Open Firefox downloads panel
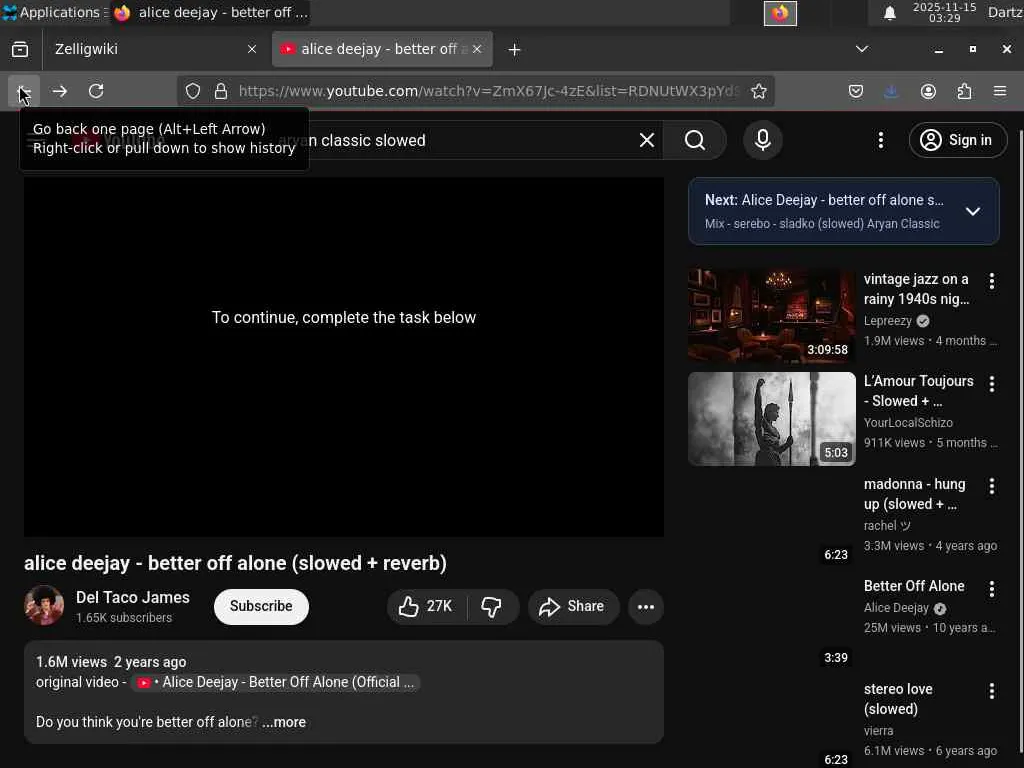This screenshot has height=768, width=1024. (891, 91)
